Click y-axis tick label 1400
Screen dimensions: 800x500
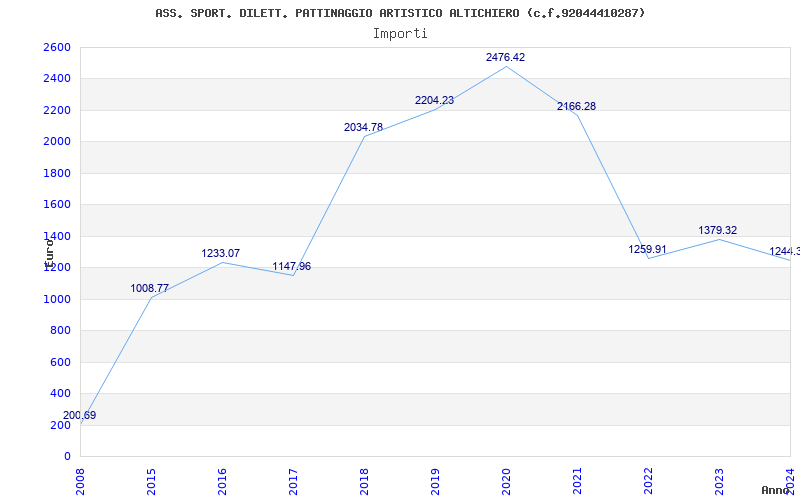[57, 236]
